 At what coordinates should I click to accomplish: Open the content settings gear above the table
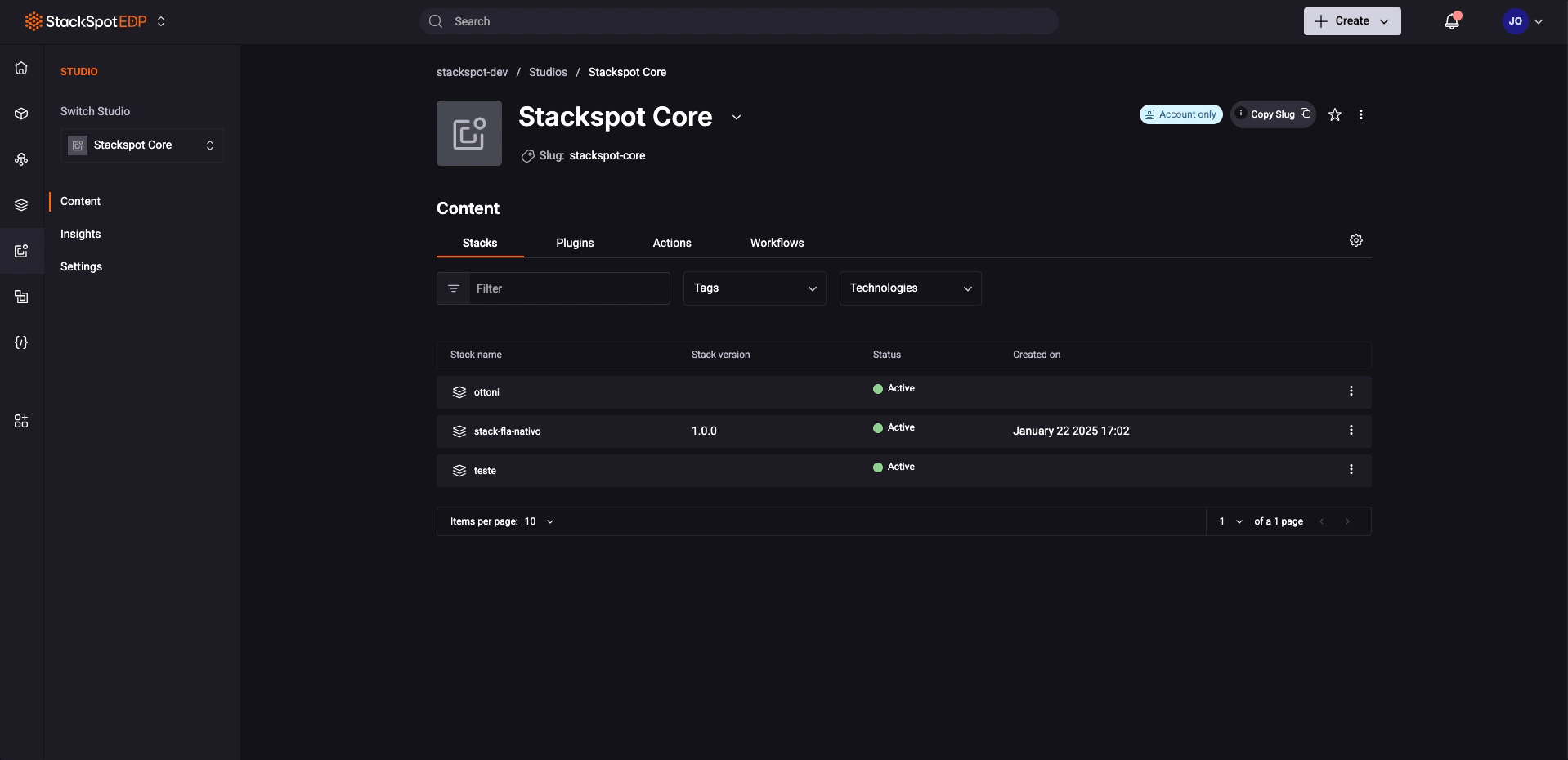pos(1356,240)
